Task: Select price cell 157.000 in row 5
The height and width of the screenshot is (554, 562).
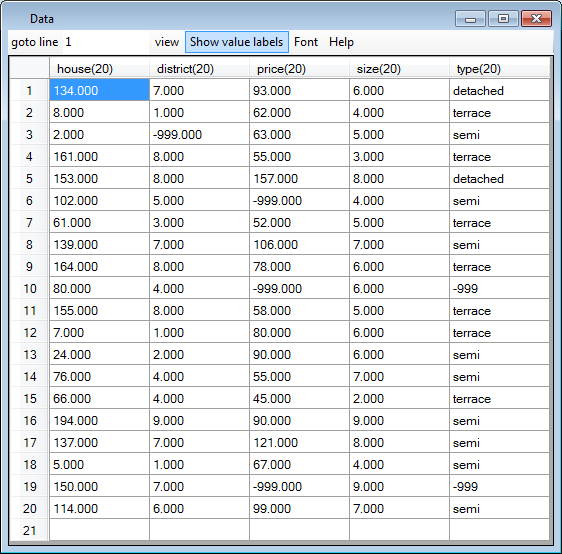Action: coord(299,178)
